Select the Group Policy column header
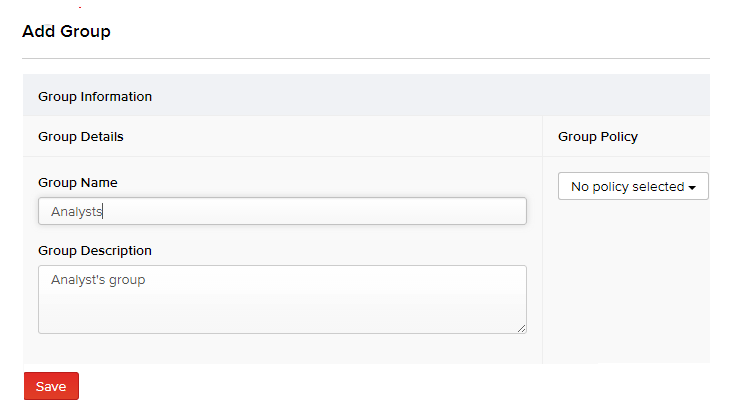 coord(598,136)
